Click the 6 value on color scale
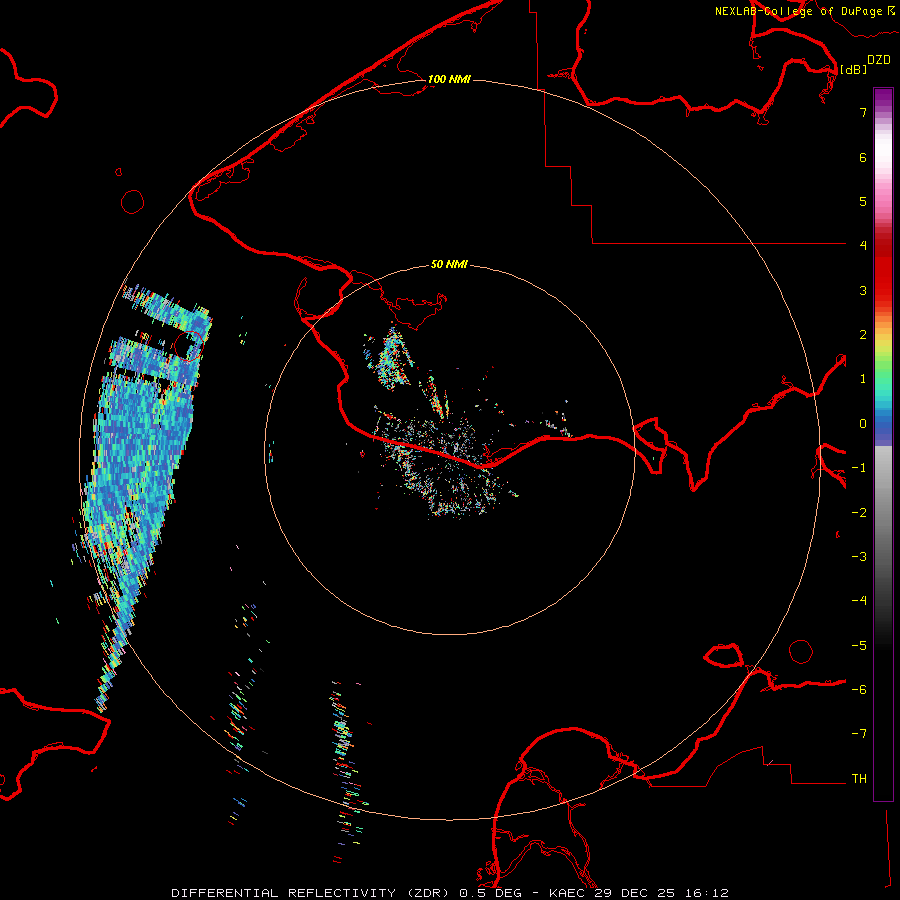 [863, 157]
